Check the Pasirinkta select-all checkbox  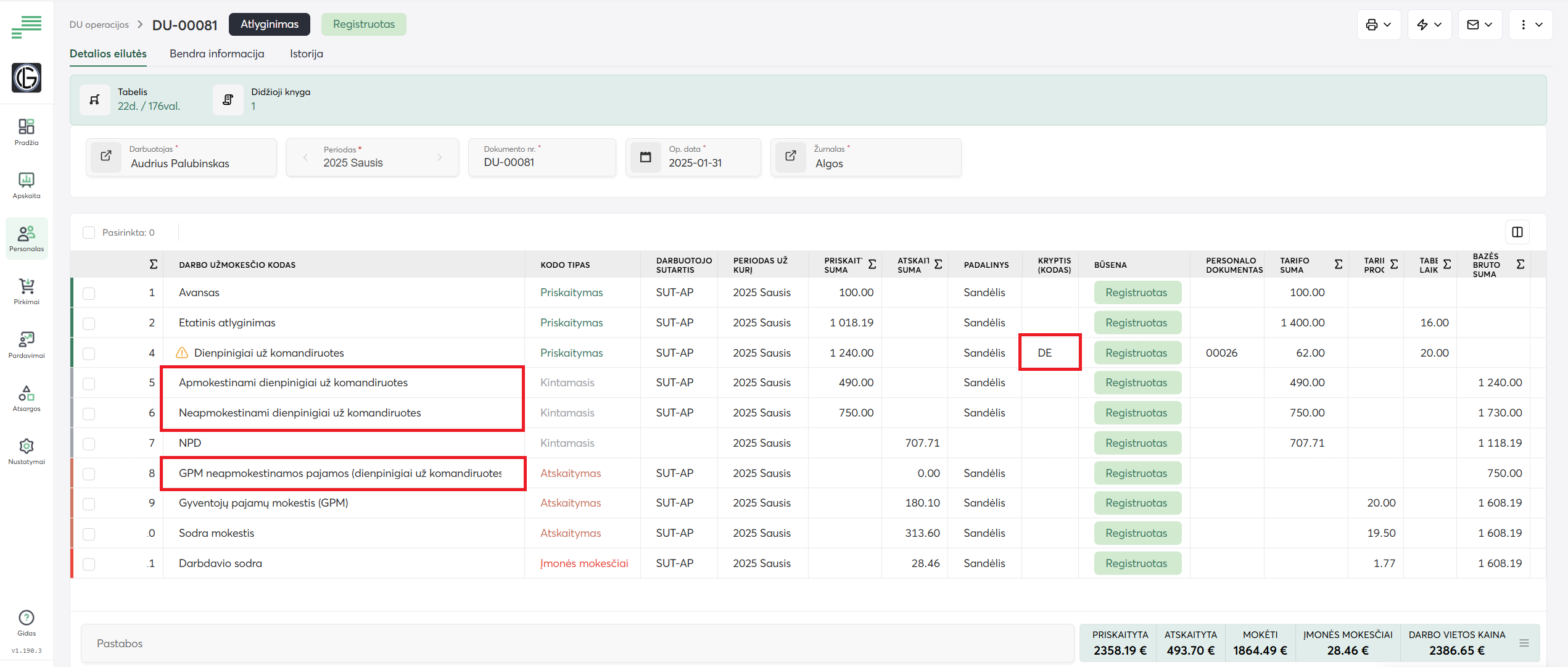click(x=89, y=233)
